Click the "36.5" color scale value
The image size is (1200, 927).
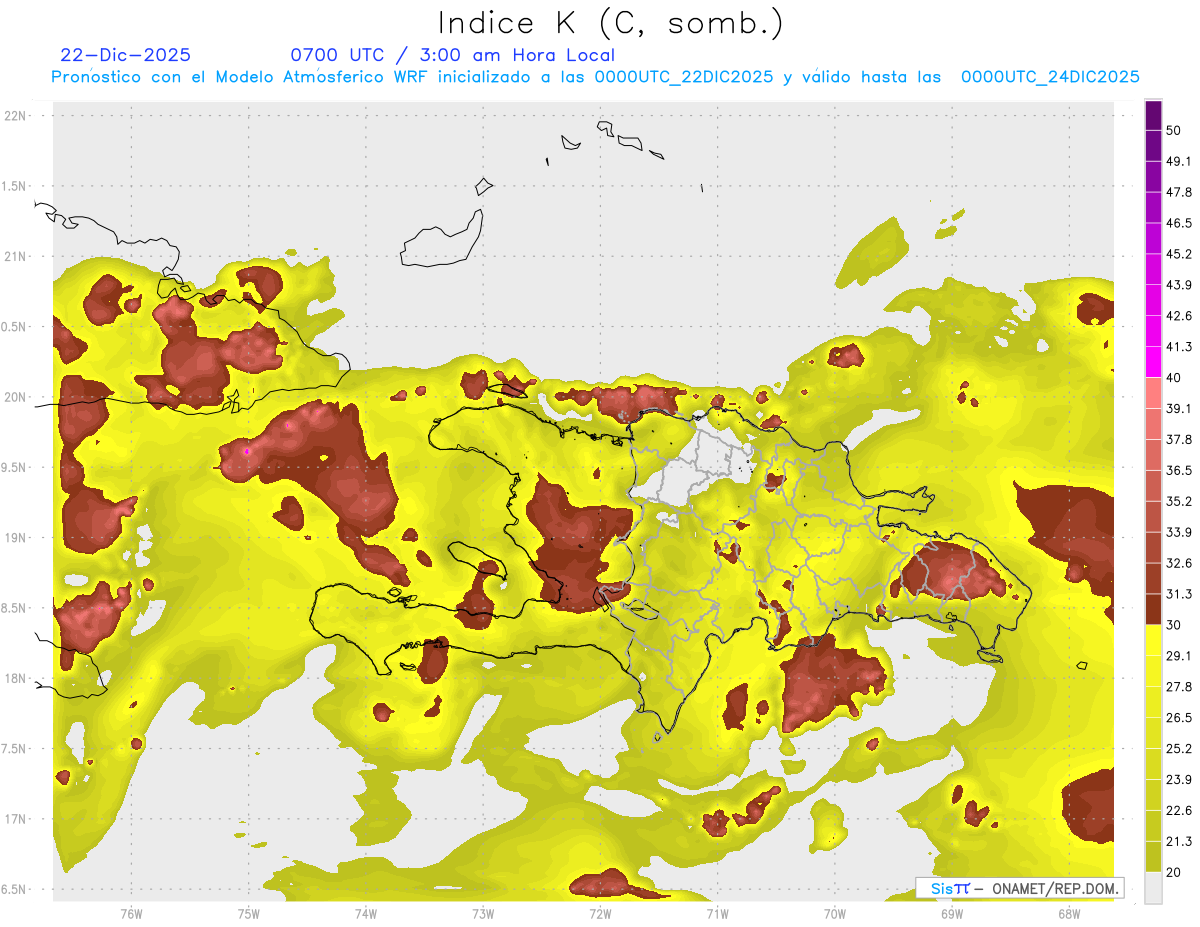(1179, 470)
